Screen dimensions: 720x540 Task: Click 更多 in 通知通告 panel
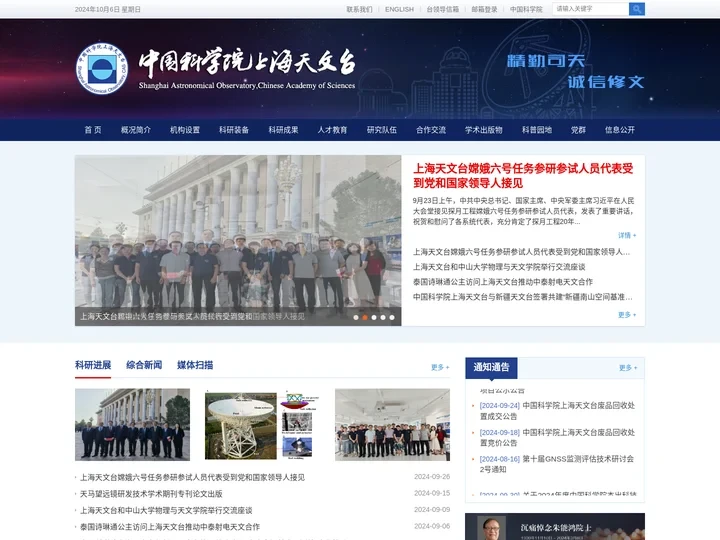(x=628, y=368)
